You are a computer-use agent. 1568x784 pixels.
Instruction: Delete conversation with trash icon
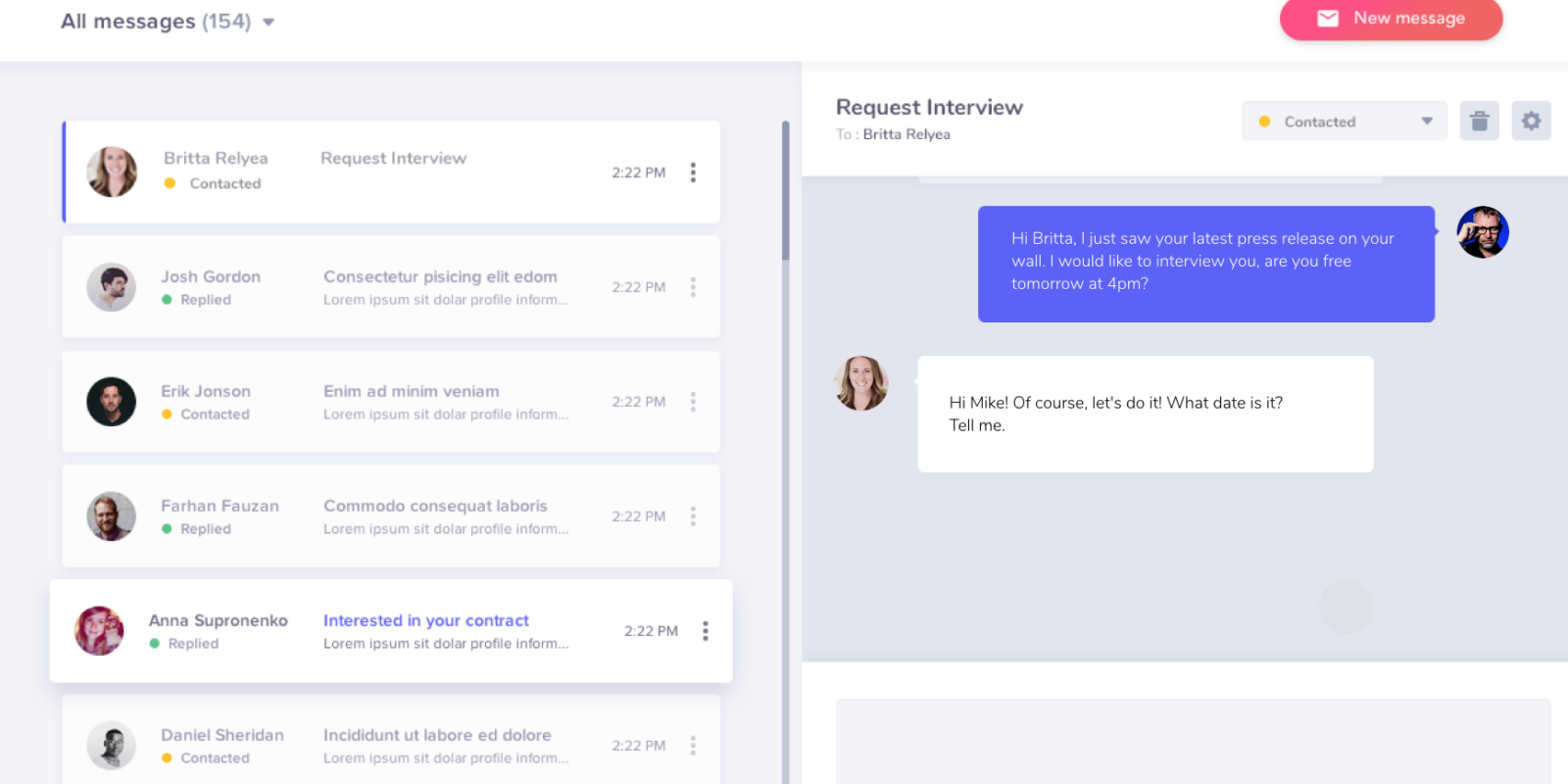point(1479,122)
